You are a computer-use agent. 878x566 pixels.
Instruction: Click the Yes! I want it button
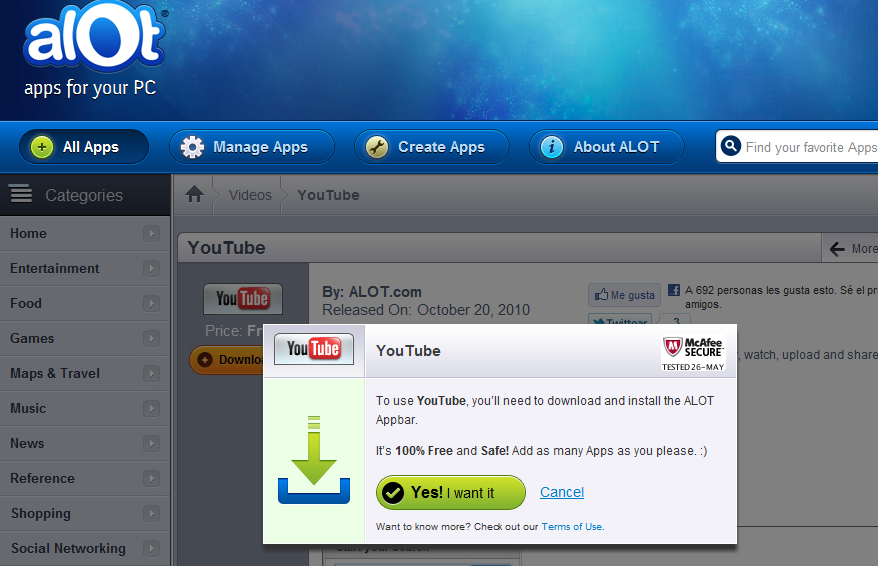pyautogui.click(x=451, y=493)
